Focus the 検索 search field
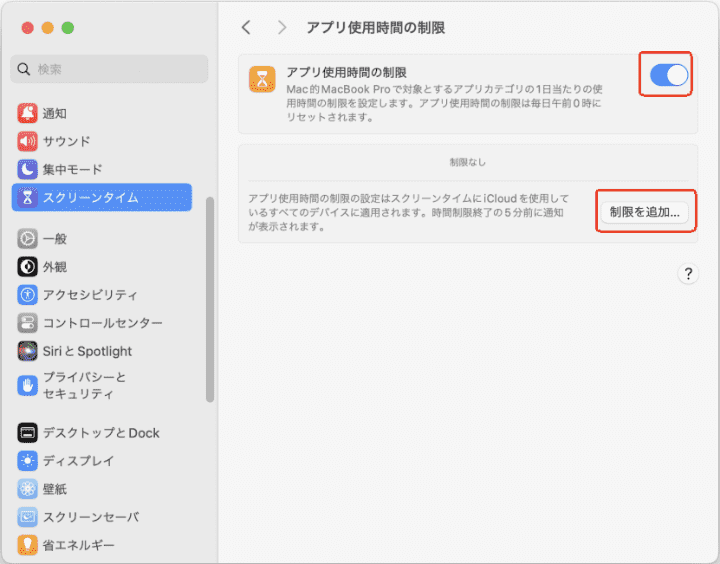720x564 pixels. tap(109, 69)
